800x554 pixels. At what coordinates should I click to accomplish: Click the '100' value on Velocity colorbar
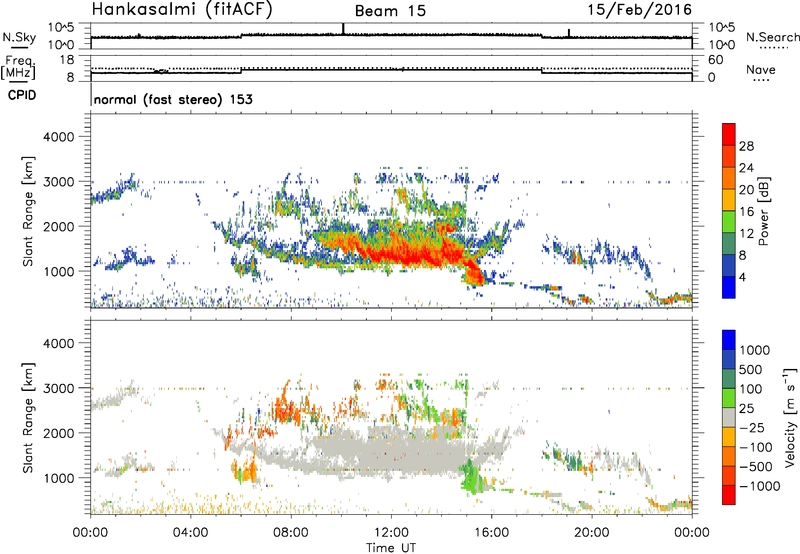(x=752, y=389)
